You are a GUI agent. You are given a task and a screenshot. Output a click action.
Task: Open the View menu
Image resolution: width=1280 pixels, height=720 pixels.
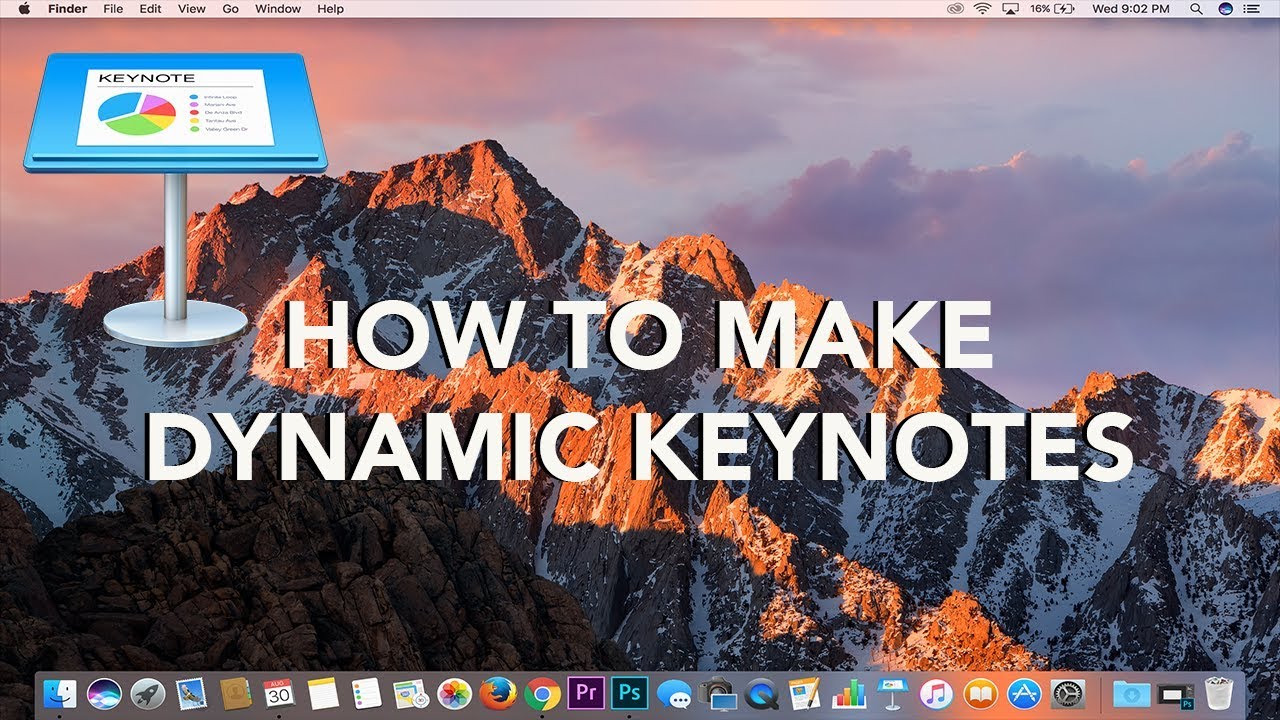tap(191, 9)
